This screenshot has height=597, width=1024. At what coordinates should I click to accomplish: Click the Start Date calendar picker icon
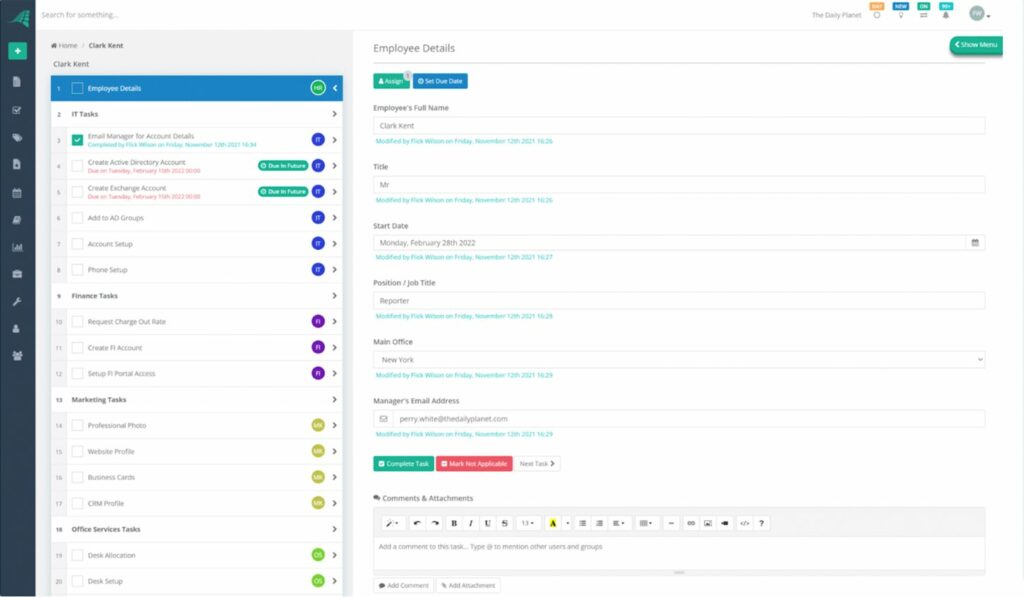[975, 242]
